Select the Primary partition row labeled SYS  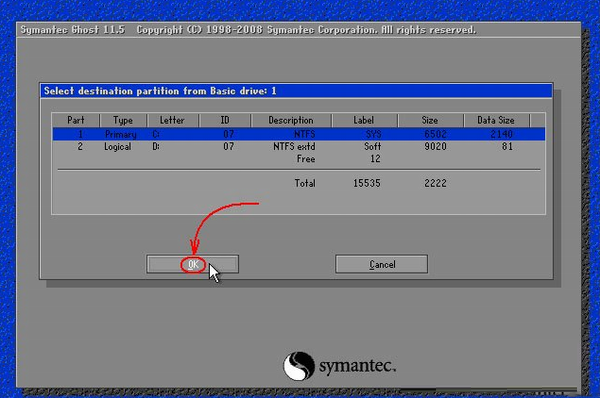pos(299,134)
